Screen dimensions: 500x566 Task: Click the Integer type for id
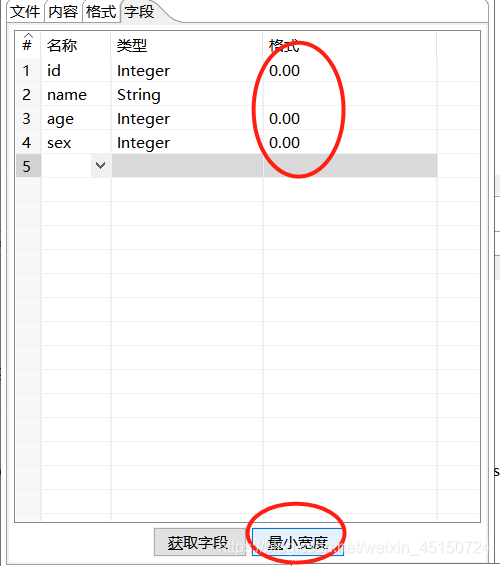point(187,70)
